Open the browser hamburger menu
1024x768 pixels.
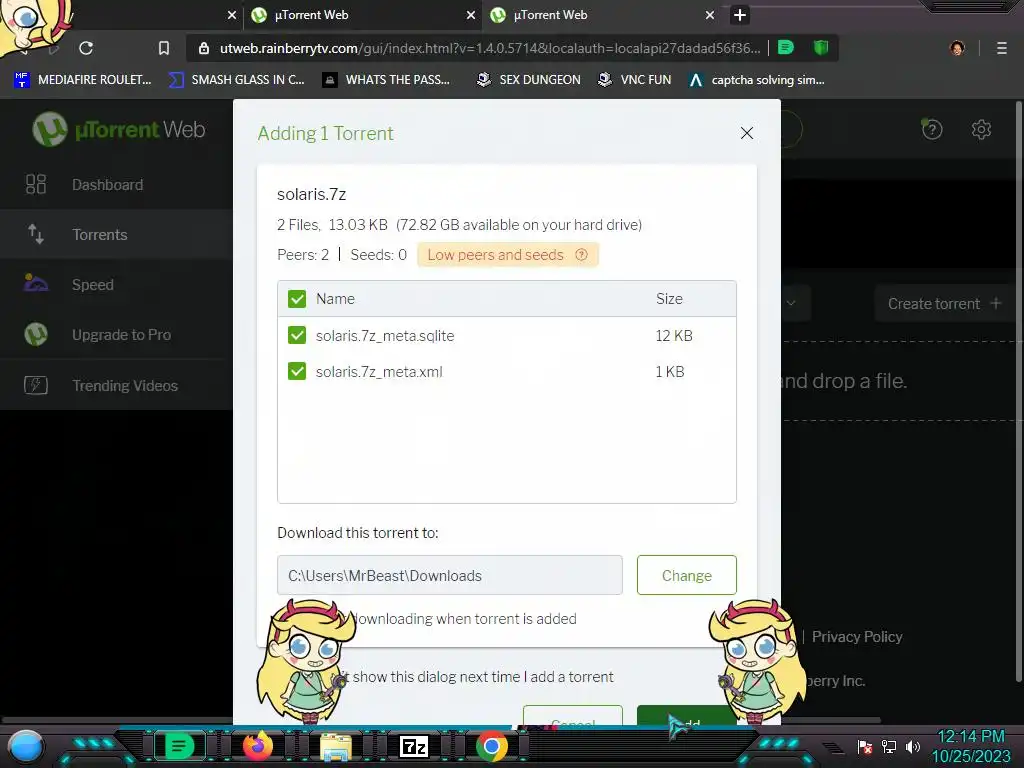pyautogui.click(x=1001, y=48)
